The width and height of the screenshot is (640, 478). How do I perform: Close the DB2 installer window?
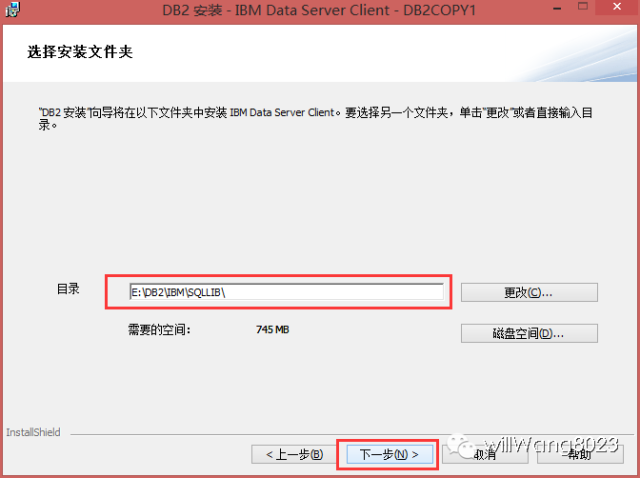click(x=617, y=7)
